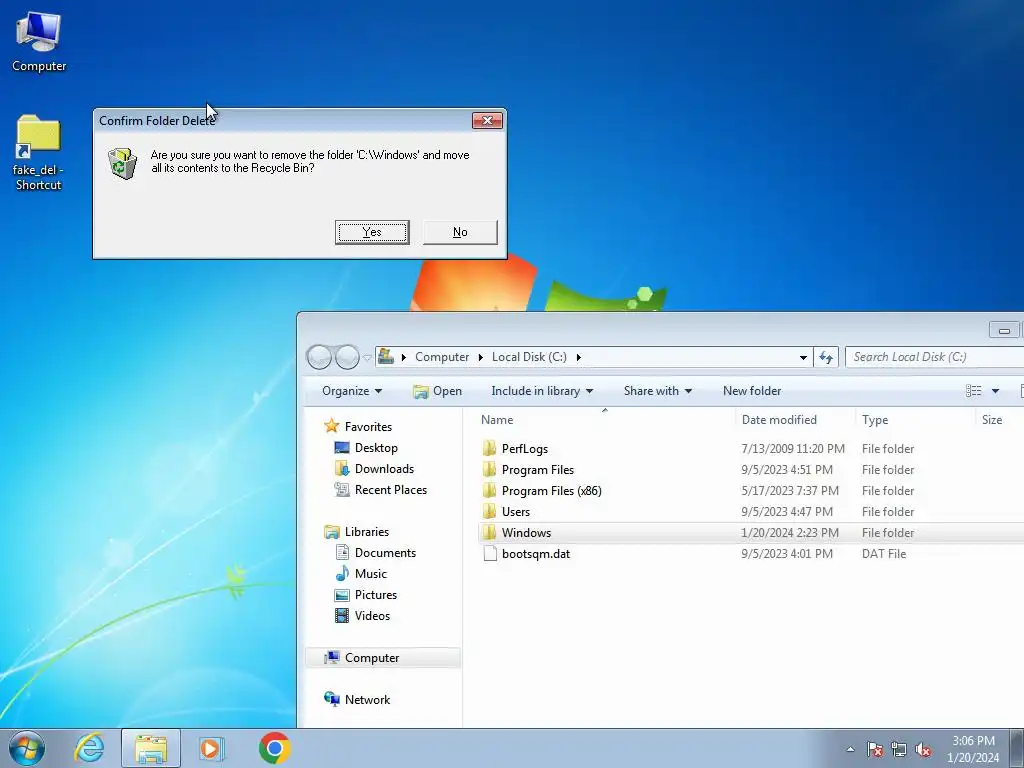Viewport: 1024px width, 768px height.
Task: Open the Computer desktop icon
Action: coord(39,42)
